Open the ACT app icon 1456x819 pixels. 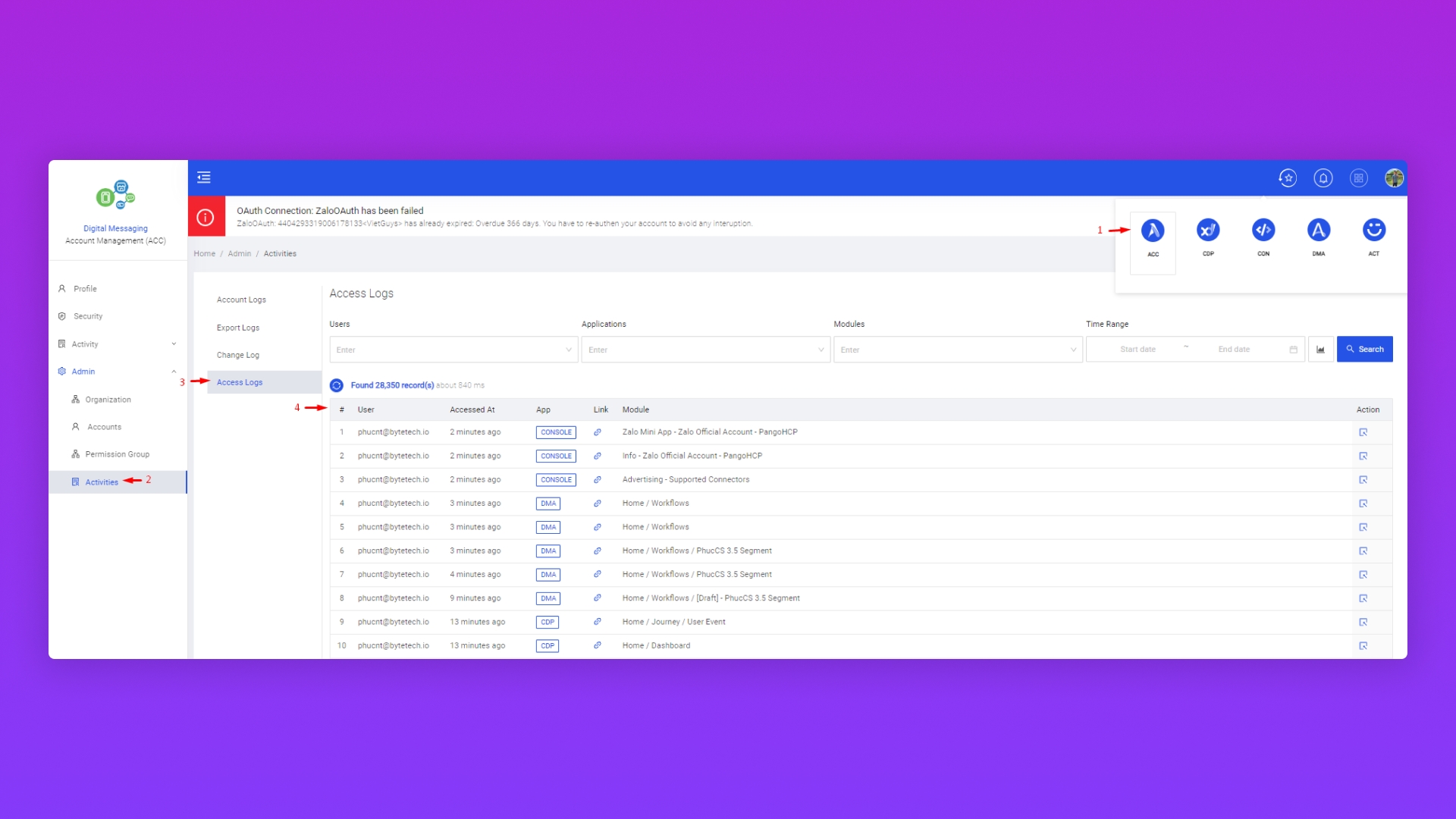(x=1374, y=231)
